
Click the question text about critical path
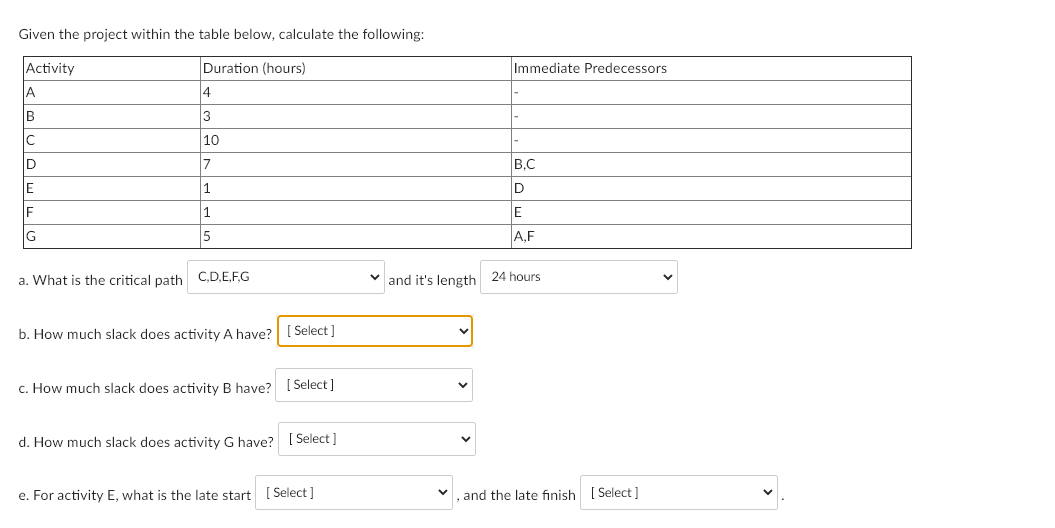[x=101, y=281]
